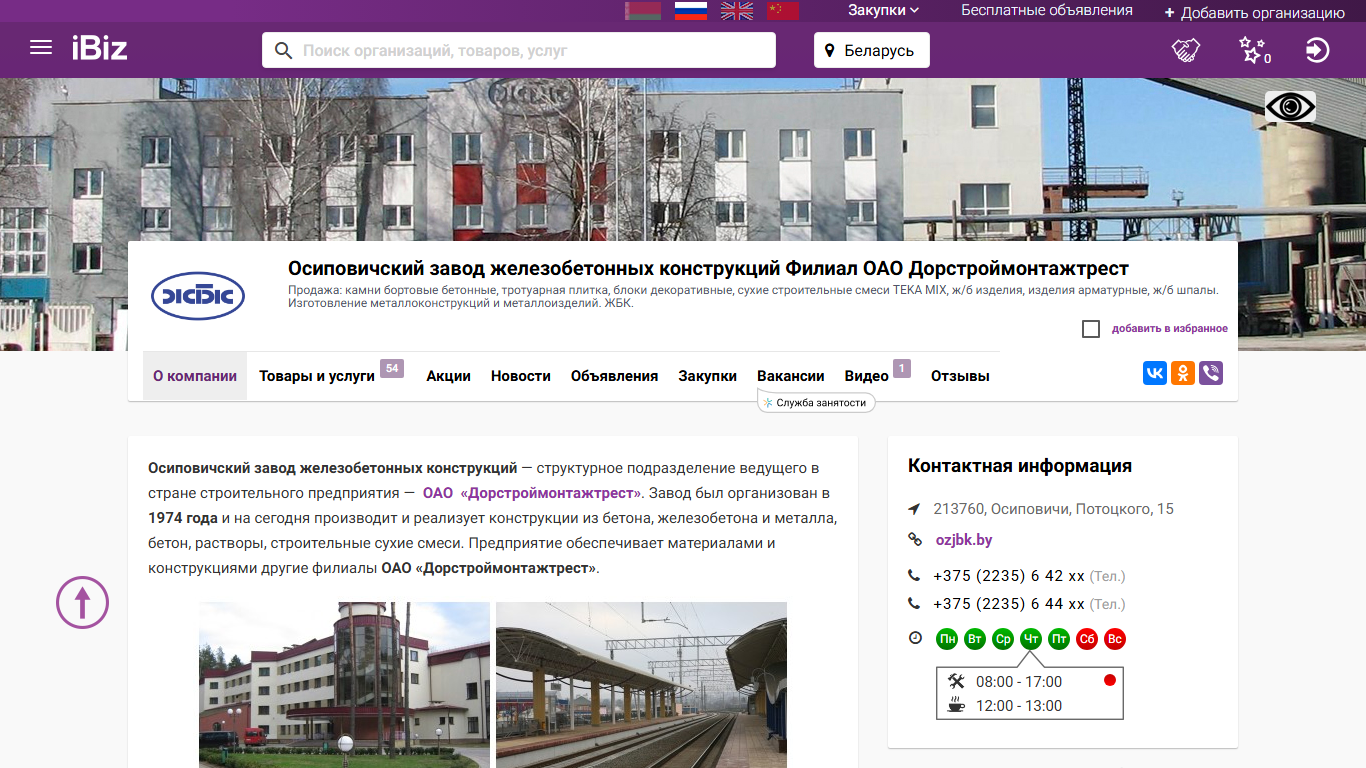This screenshot has width=1366, height=768.
Task: Switch to Новости tab
Action: pos(521,376)
